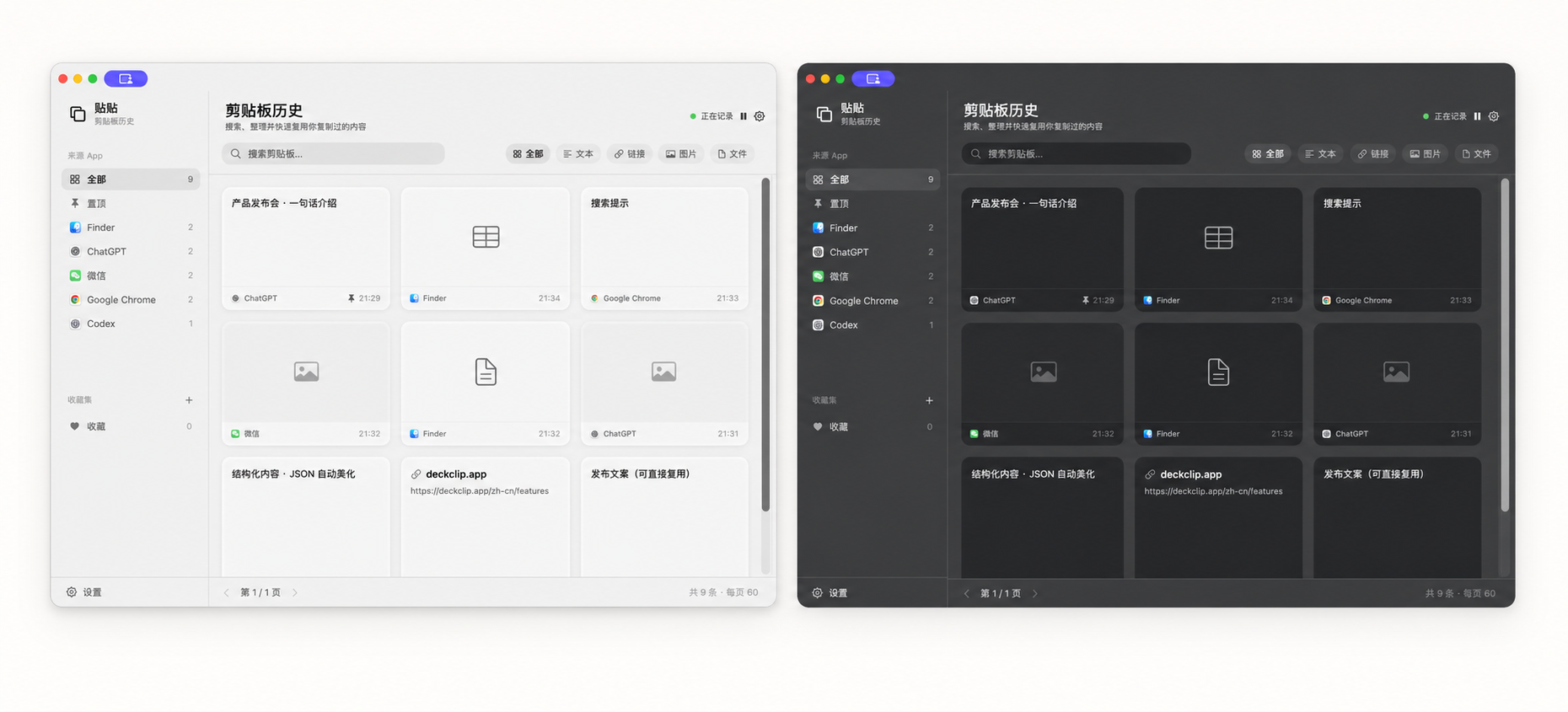Click pin icon on 产品发布会 card in light window

point(351,298)
